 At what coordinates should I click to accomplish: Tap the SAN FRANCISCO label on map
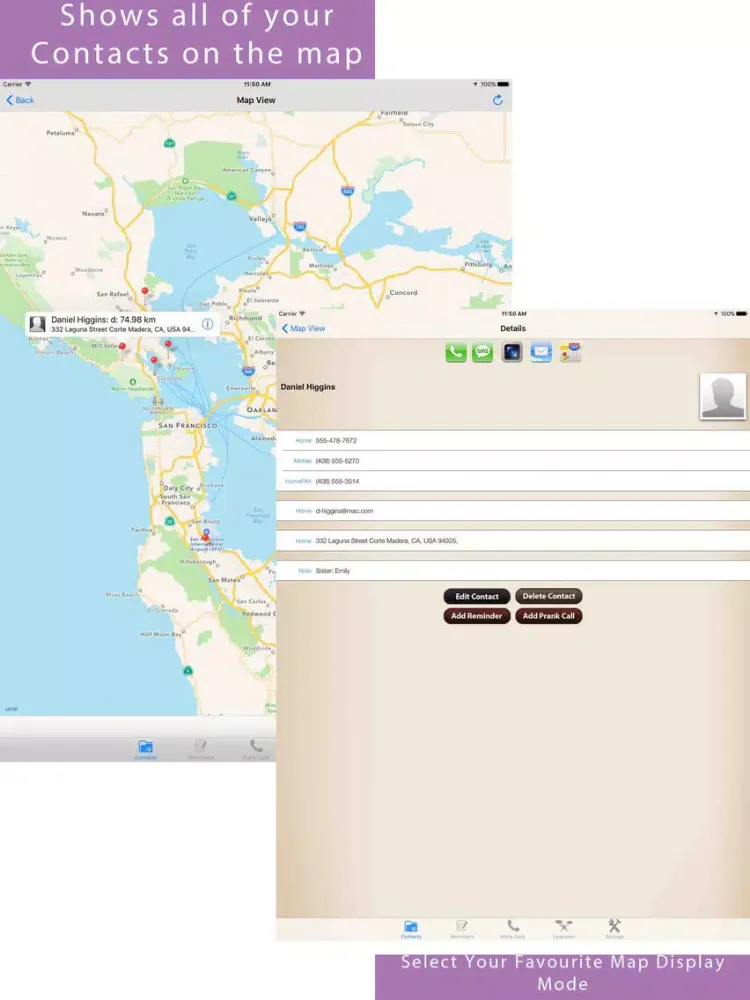188,425
